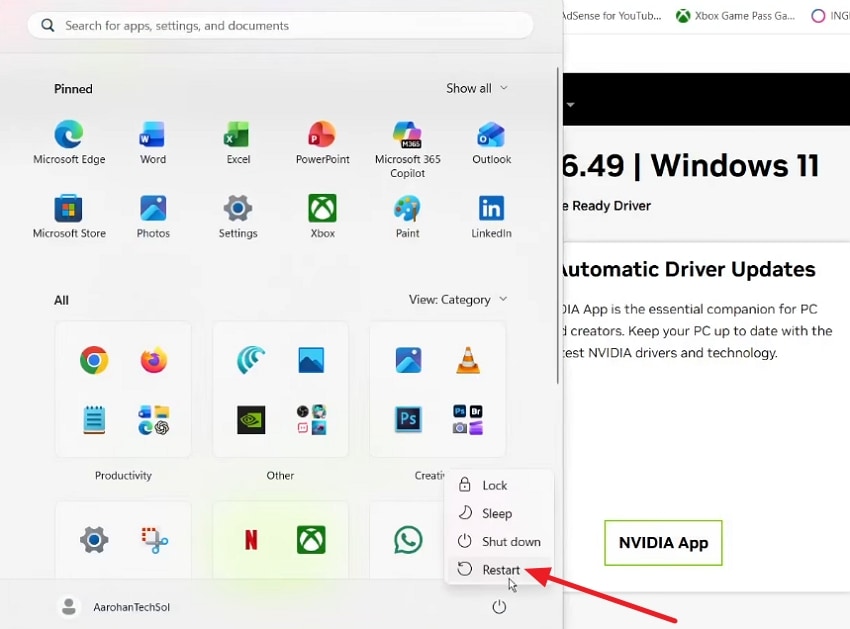Screen dimensions: 850x629
Task: Open NVIDIA app in Other group
Action: [x=251, y=420]
